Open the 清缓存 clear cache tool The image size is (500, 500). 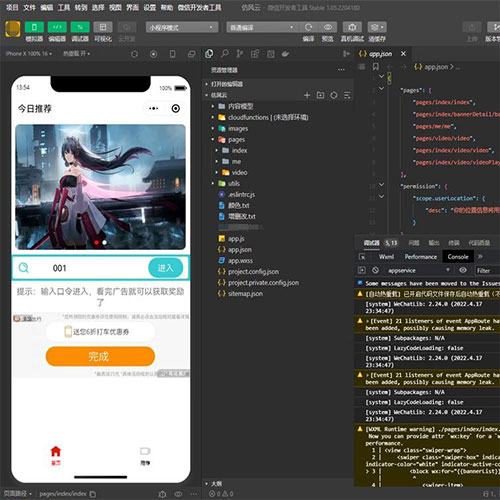tap(377, 27)
